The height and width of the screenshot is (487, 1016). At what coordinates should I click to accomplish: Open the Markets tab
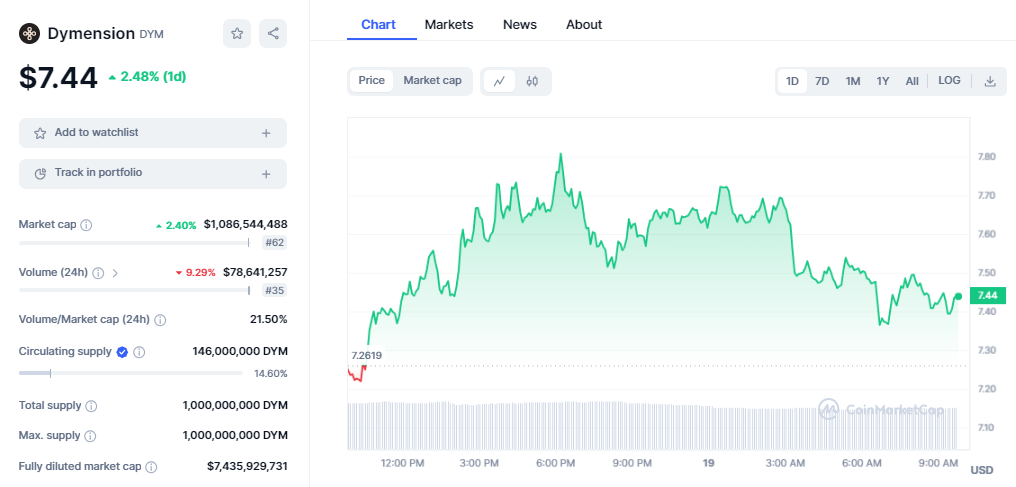coord(449,25)
